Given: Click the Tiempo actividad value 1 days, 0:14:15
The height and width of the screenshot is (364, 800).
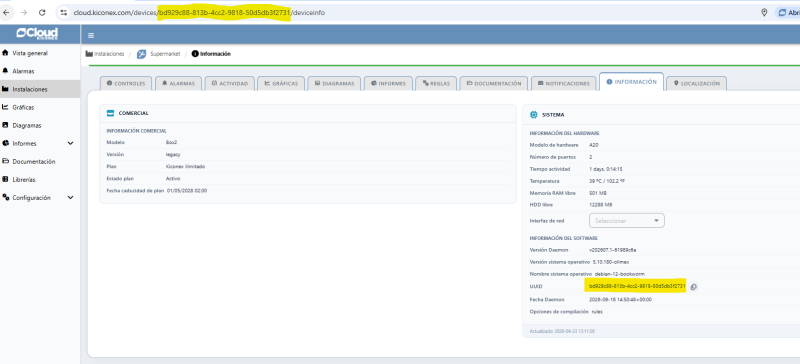Looking at the screenshot, I should click(x=605, y=169).
